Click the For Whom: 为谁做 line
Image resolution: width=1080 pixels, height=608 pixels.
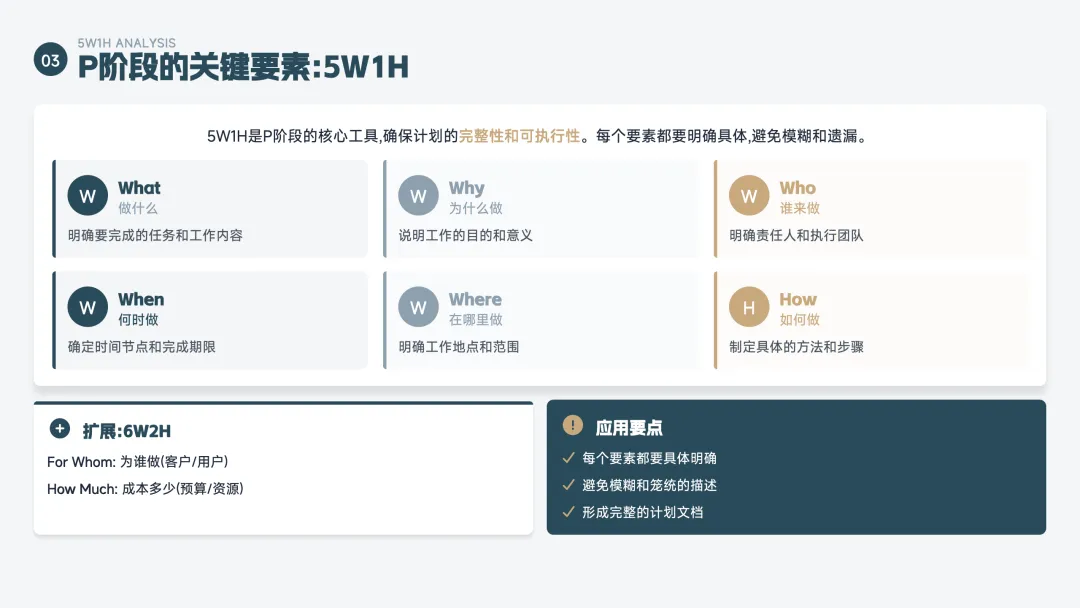tap(138, 462)
